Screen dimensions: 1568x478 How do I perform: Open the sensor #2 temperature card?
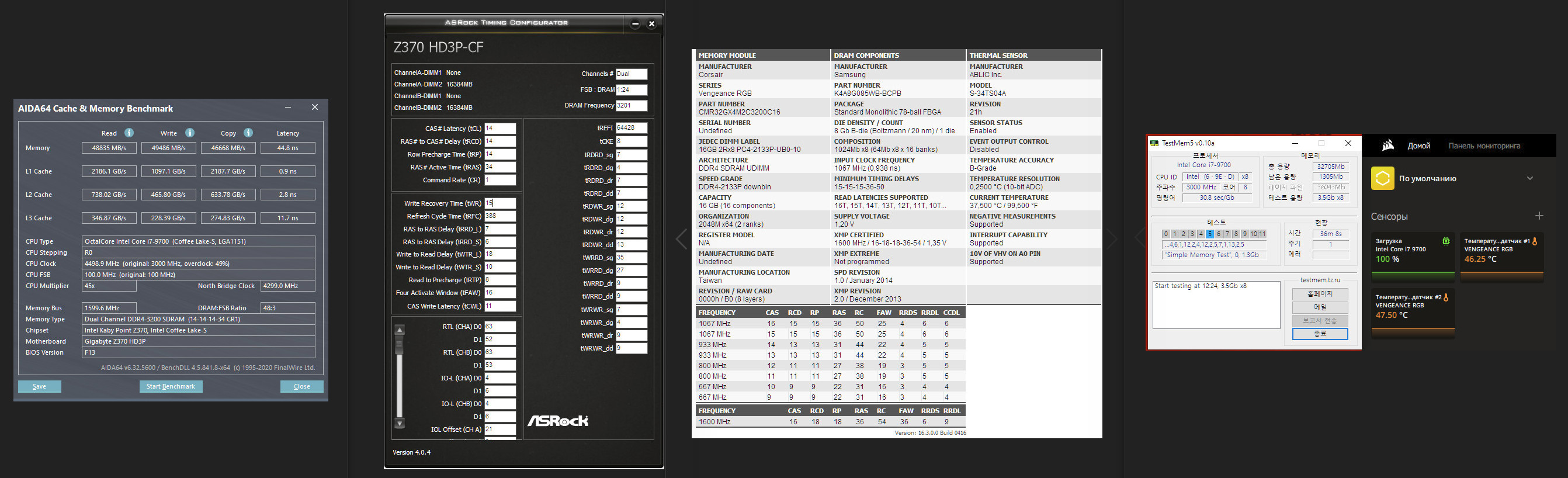(x=1412, y=313)
